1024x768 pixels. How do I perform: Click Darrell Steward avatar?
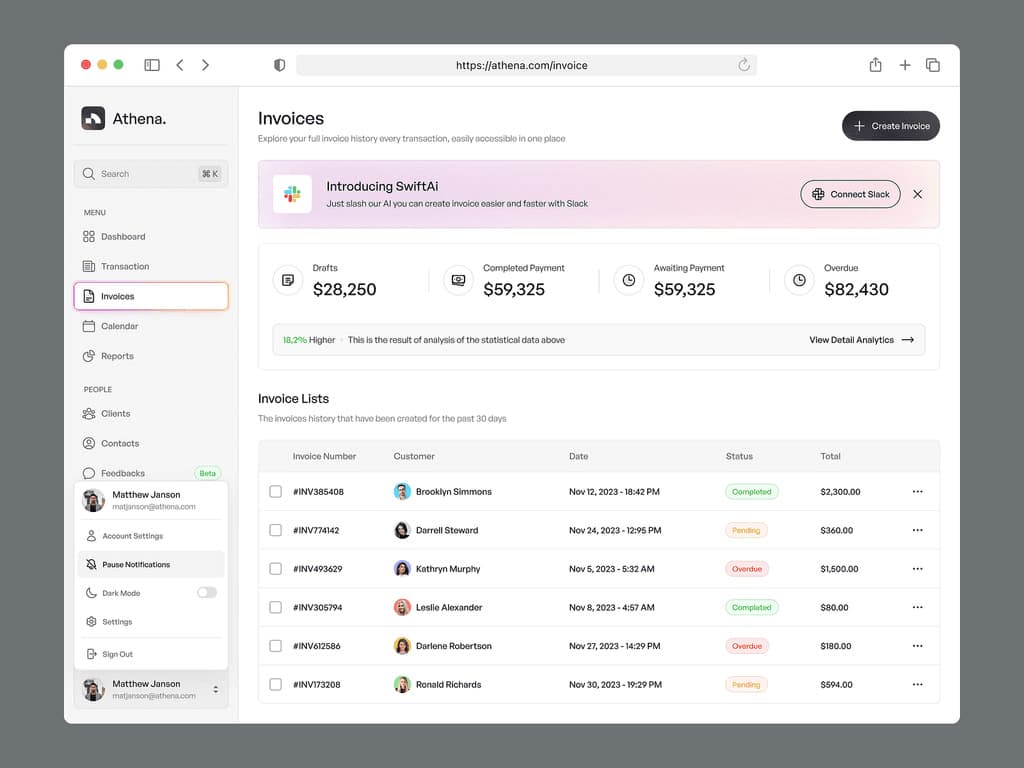coord(402,530)
